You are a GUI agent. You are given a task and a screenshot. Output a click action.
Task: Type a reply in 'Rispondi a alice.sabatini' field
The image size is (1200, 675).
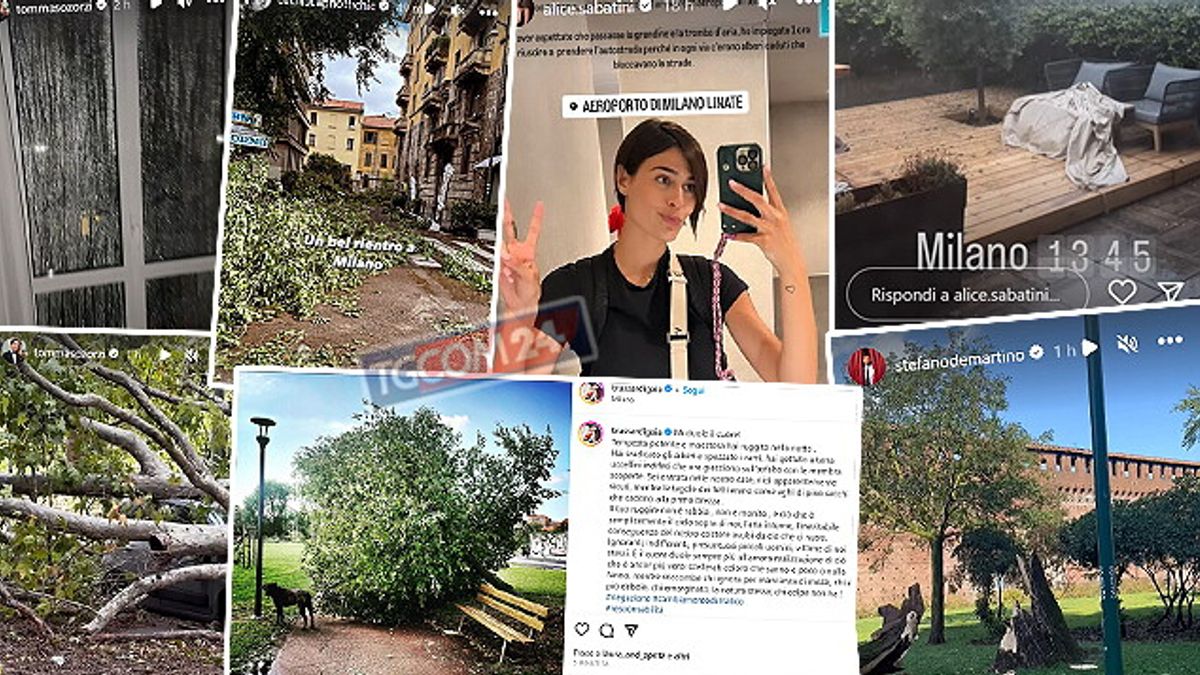click(x=966, y=294)
